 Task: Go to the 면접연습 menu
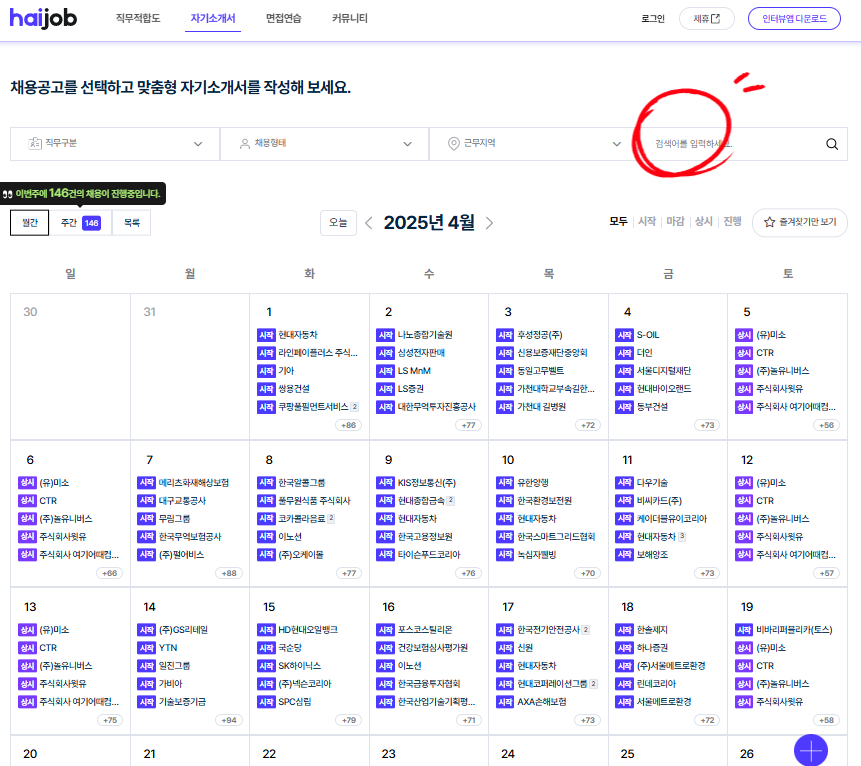(x=284, y=19)
